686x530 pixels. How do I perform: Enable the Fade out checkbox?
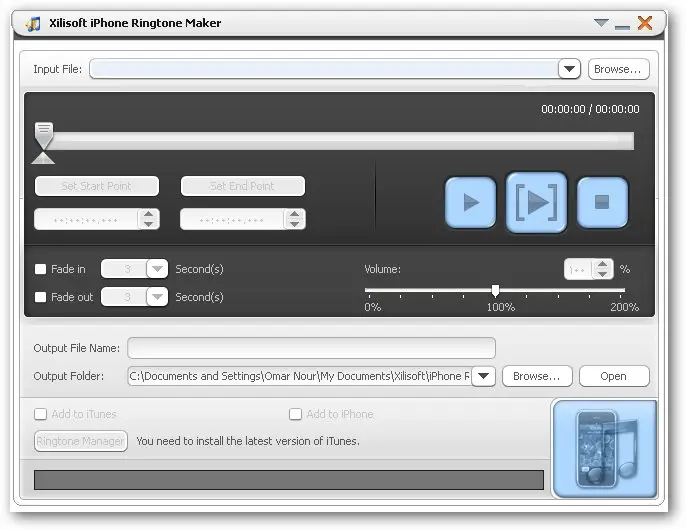40,297
